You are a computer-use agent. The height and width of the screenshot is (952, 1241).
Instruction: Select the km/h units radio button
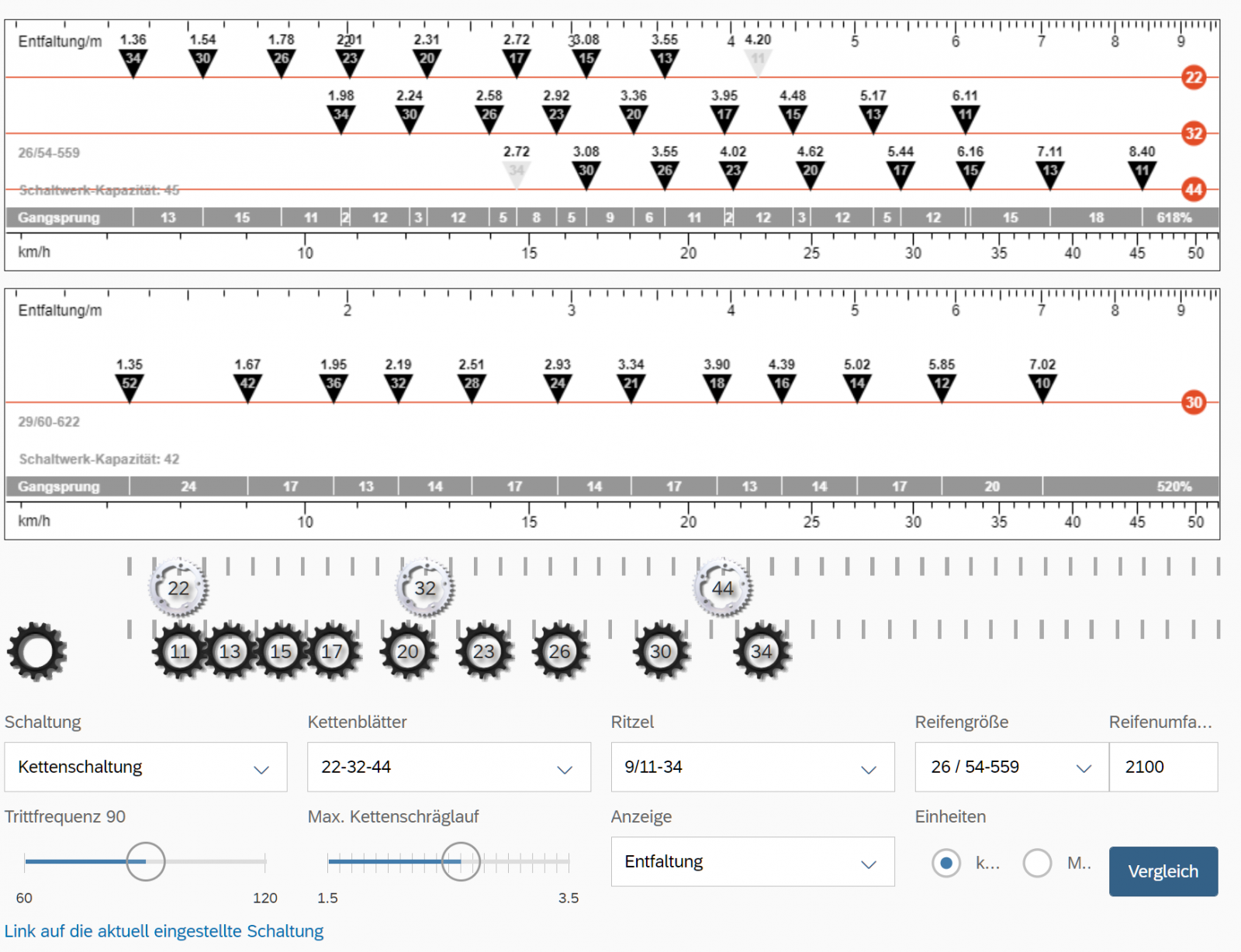[945, 863]
